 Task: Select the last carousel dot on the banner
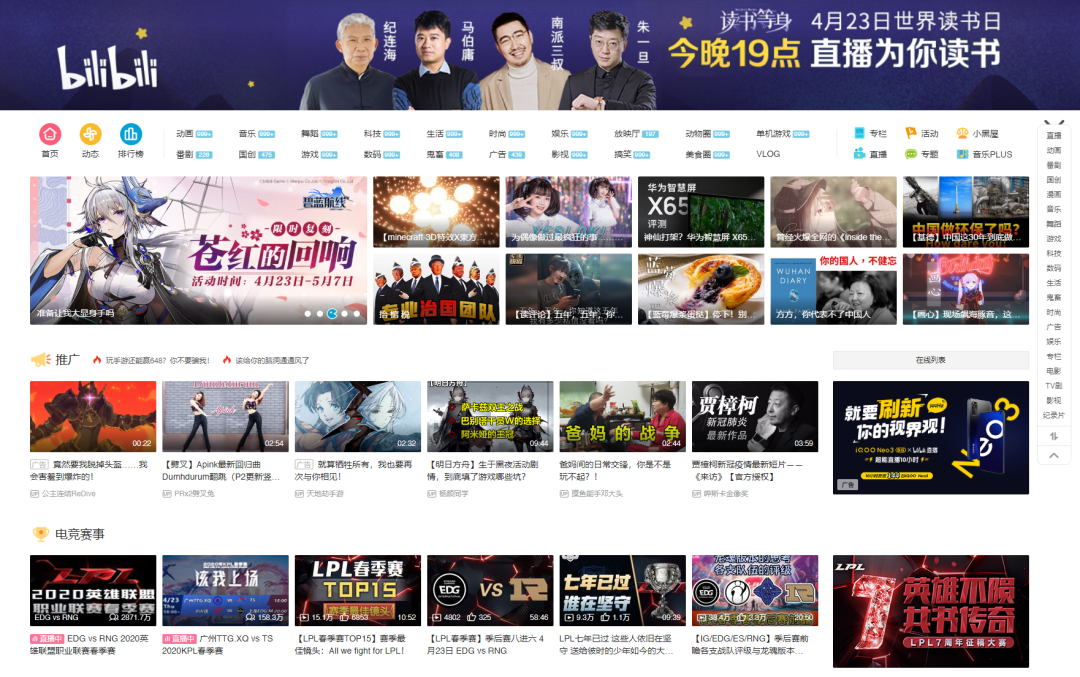tap(356, 313)
